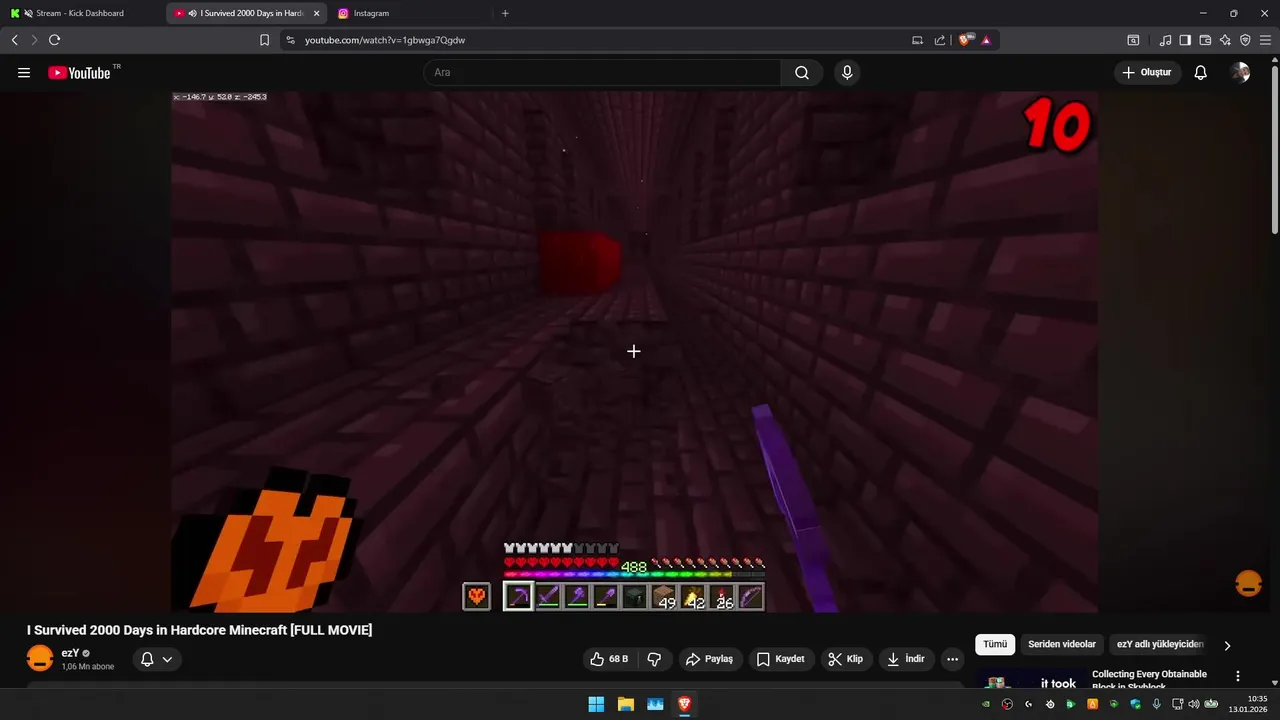Select ezY adlı yükleyiciden chip

1160,645
